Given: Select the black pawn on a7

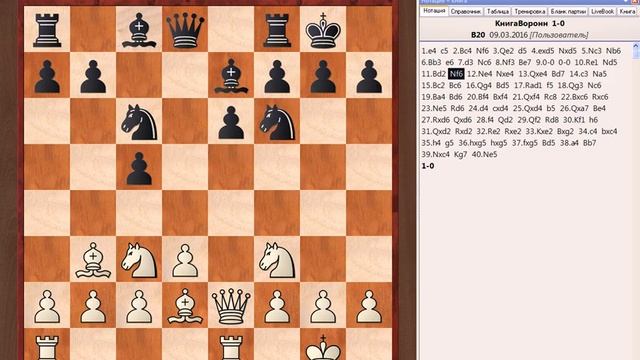Looking at the screenshot, I should pyautogui.click(x=47, y=77).
